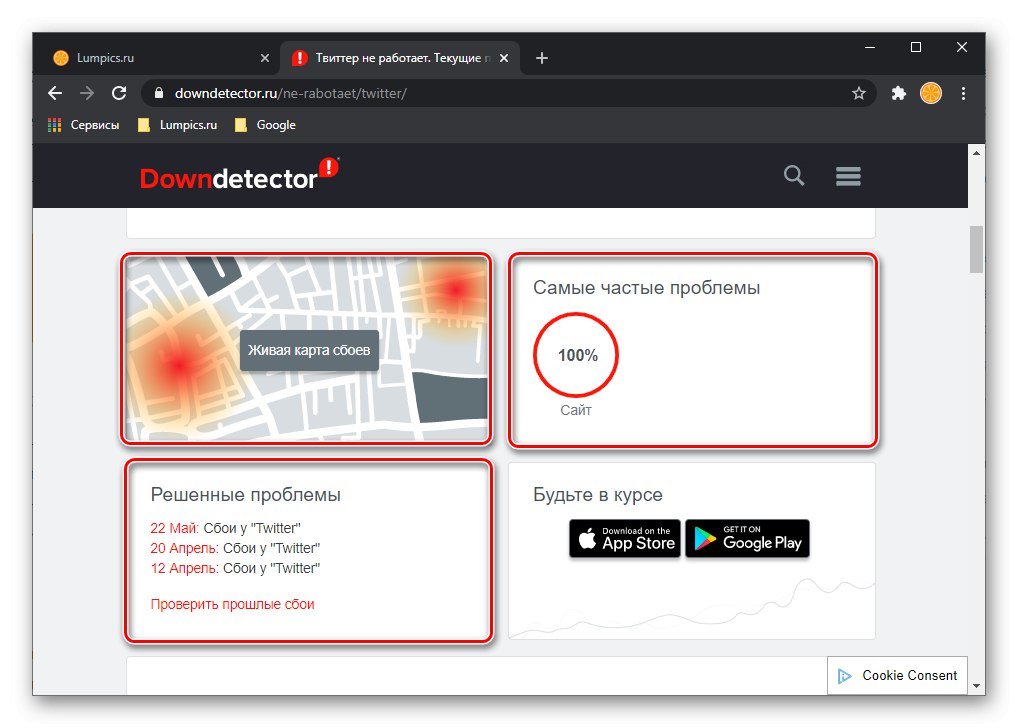Open the Downdetector hamburger menu
Screen dimensions: 1018x728
tap(848, 176)
